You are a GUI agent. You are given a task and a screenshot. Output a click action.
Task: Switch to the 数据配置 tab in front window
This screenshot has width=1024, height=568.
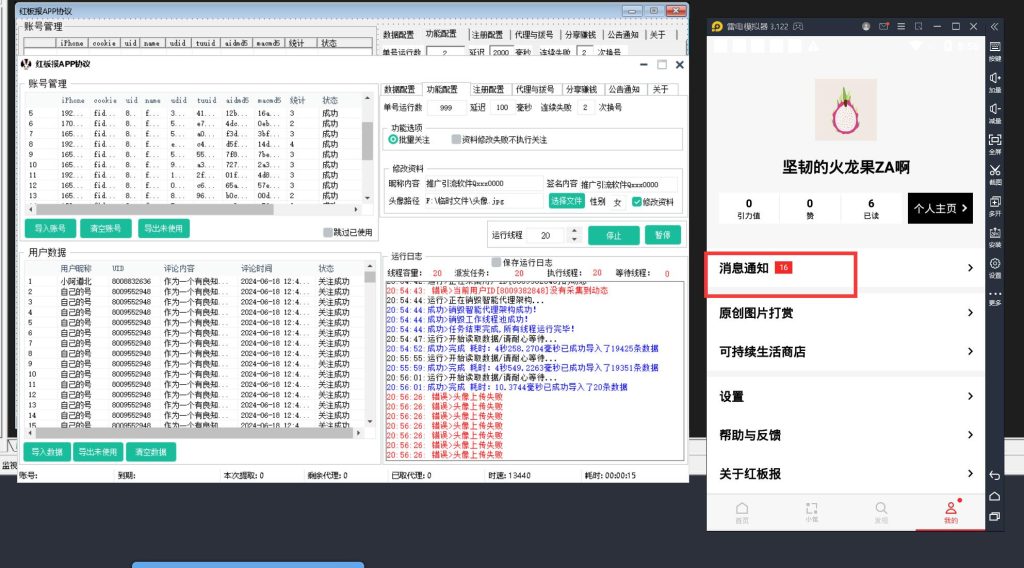(x=399, y=89)
